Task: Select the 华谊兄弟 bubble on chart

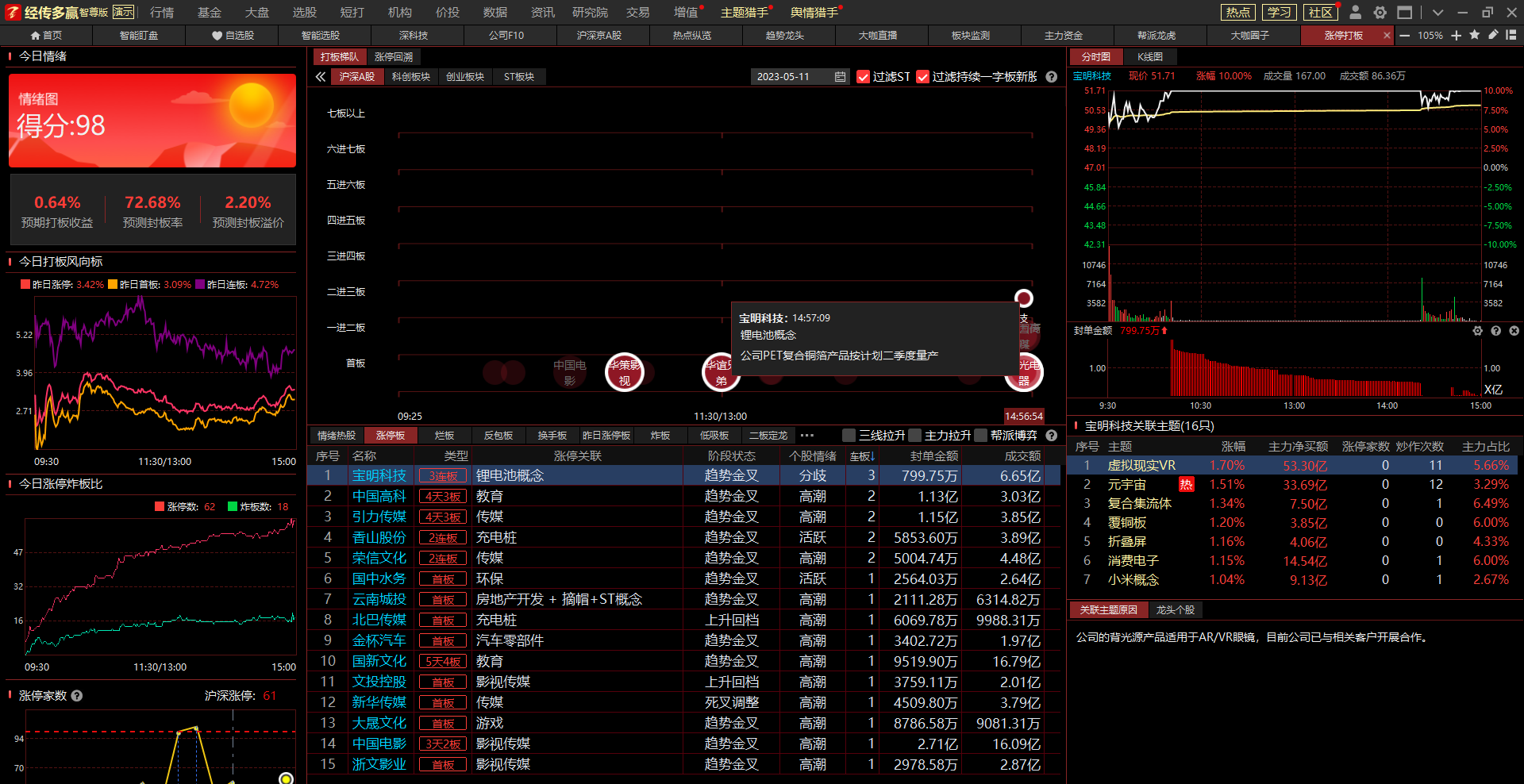Action: click(721, 372)
